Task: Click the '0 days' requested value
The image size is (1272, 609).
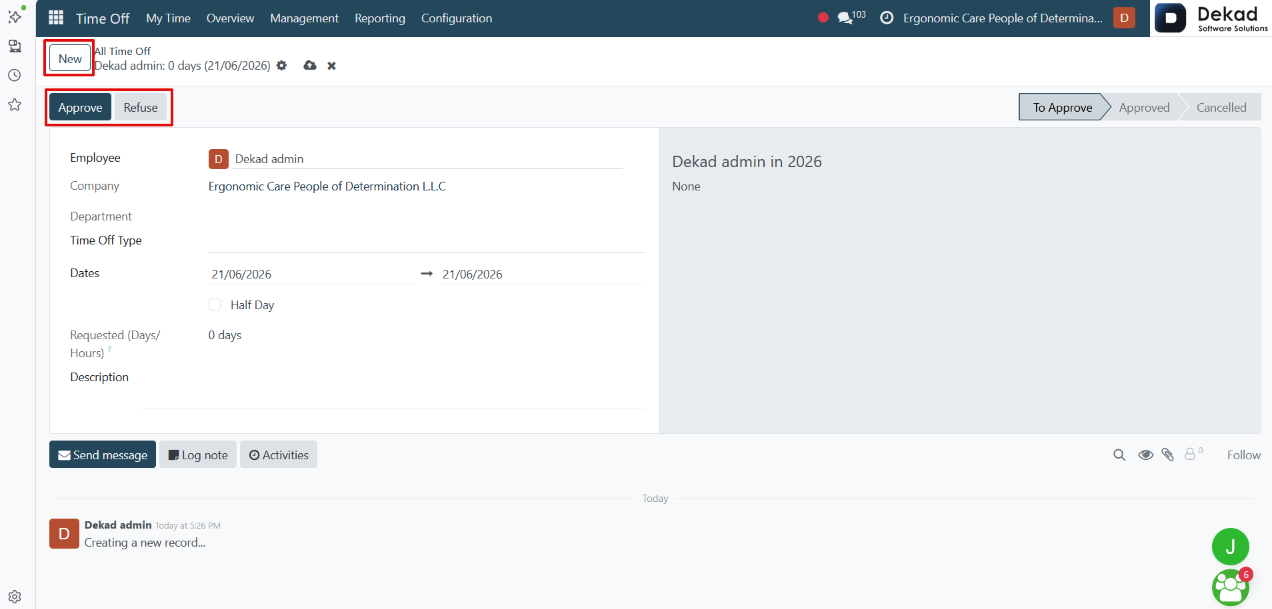Action: pyautogui.click(x=225, y=335)
